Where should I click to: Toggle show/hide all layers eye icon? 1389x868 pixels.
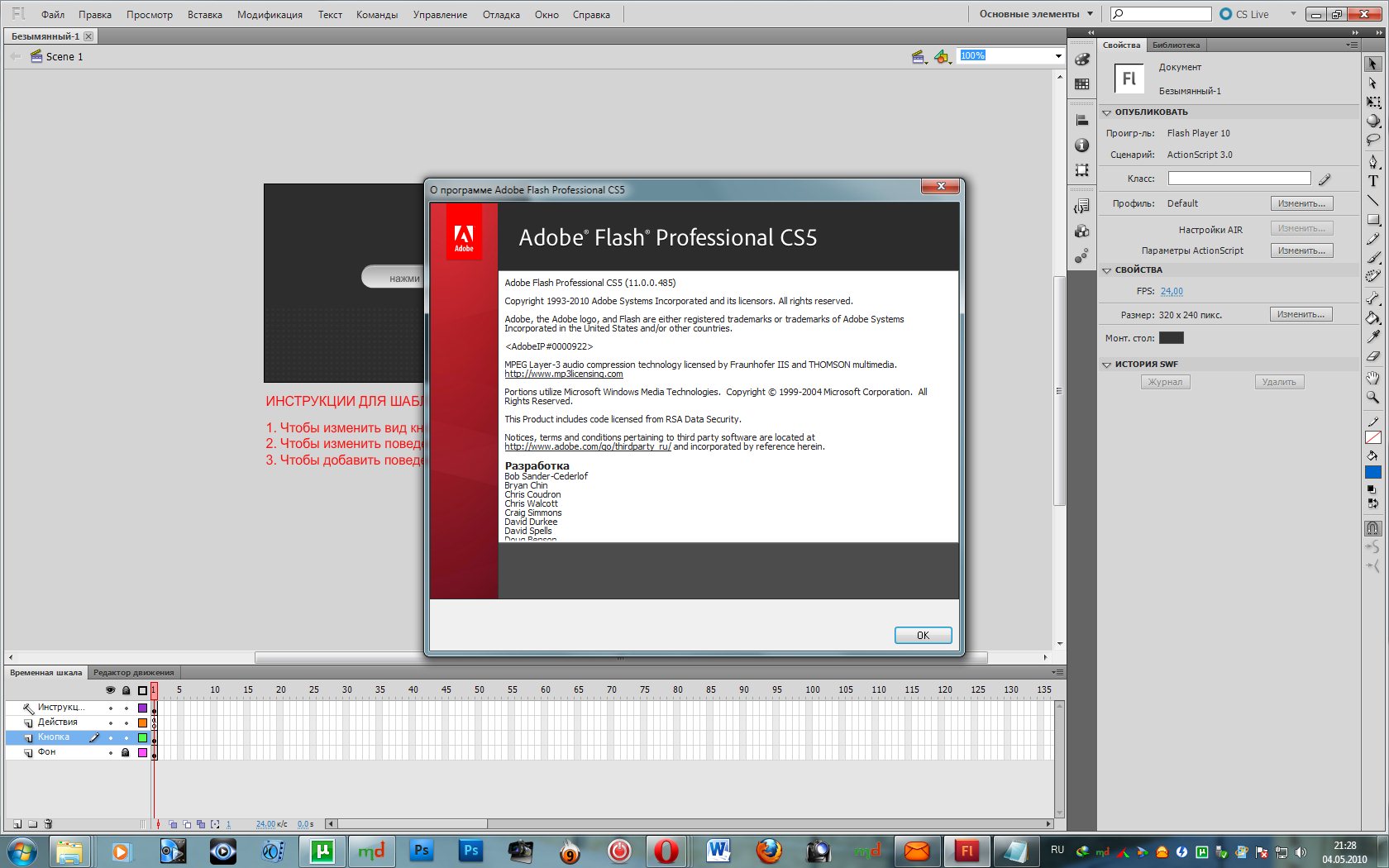click(x=110, y=689)
